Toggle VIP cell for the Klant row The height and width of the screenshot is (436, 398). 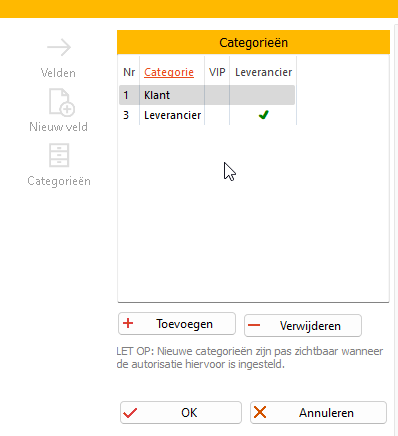click(x=217, y=95)
